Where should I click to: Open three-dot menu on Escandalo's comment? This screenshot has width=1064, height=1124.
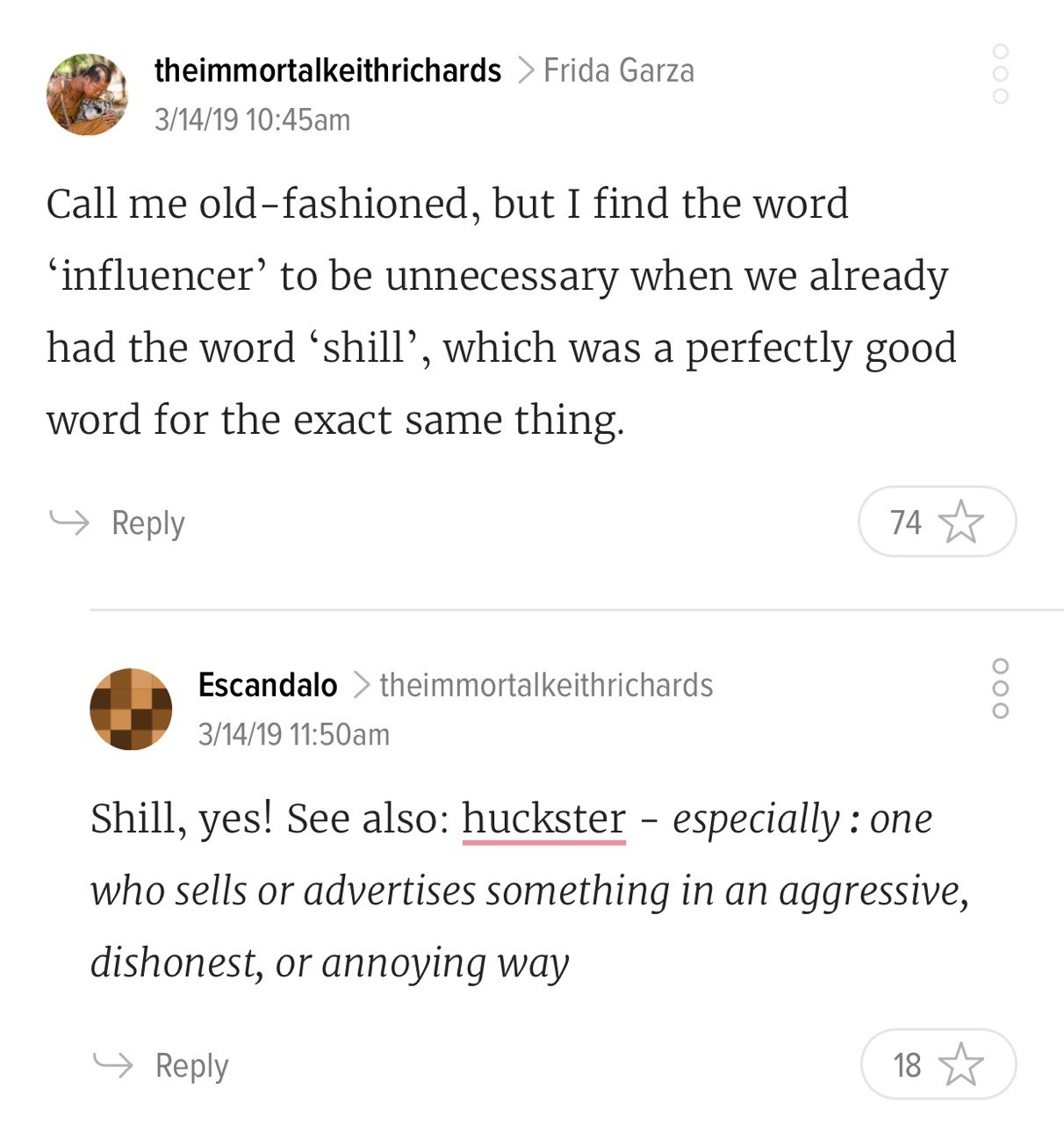tap(1000, 688)
